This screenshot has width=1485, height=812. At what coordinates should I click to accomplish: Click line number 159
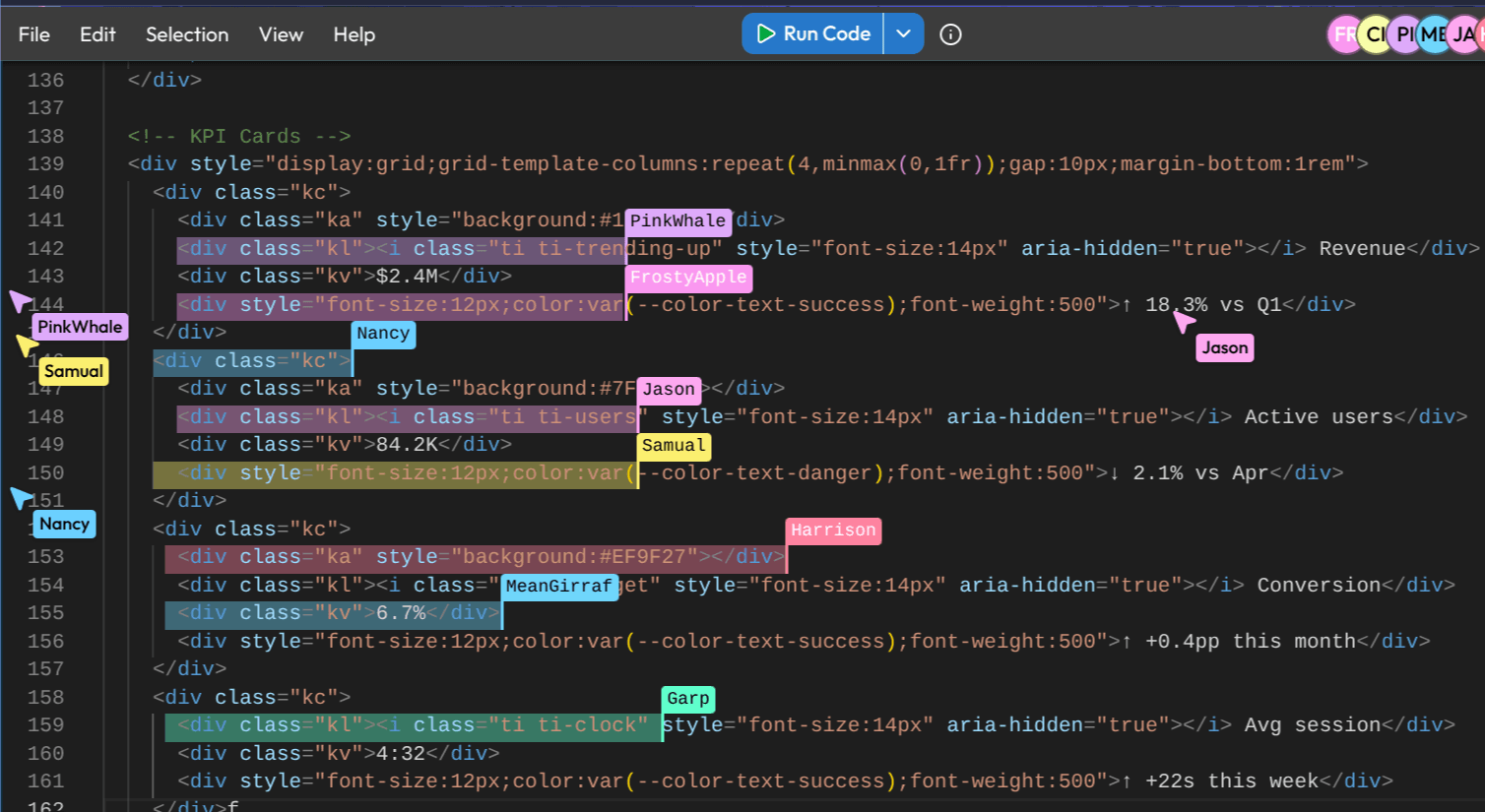pyautogui.click(x=46, y=725)
